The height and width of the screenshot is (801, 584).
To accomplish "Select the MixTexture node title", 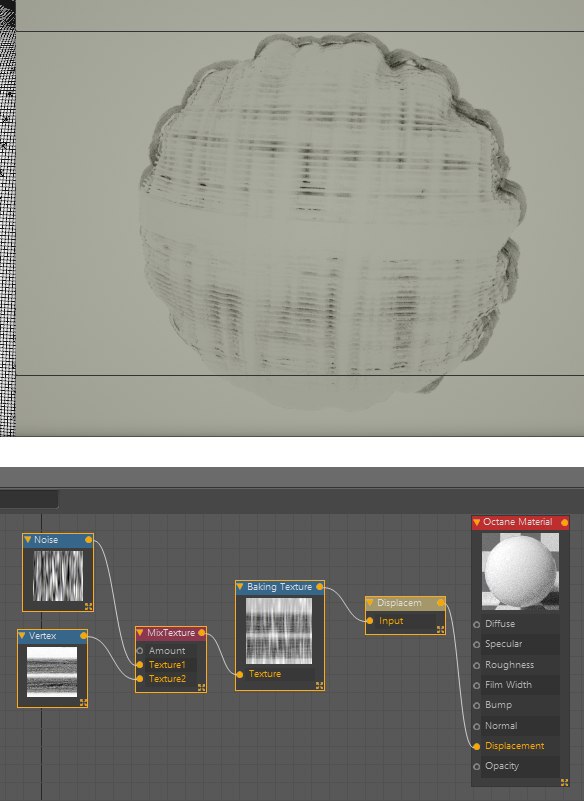I will [x=171, y=633].
